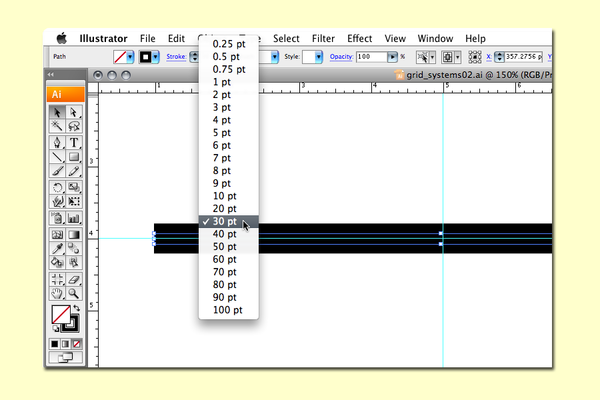This screenshot has height=400, width=600.
Task: Open the Fill color dropdown arrow
Action: click(131, 58)
